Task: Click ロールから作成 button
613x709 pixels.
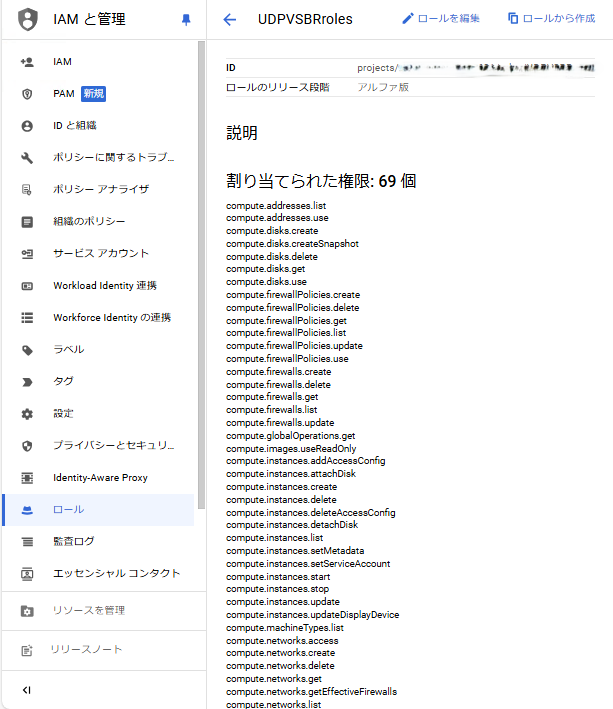Action: 551,19
